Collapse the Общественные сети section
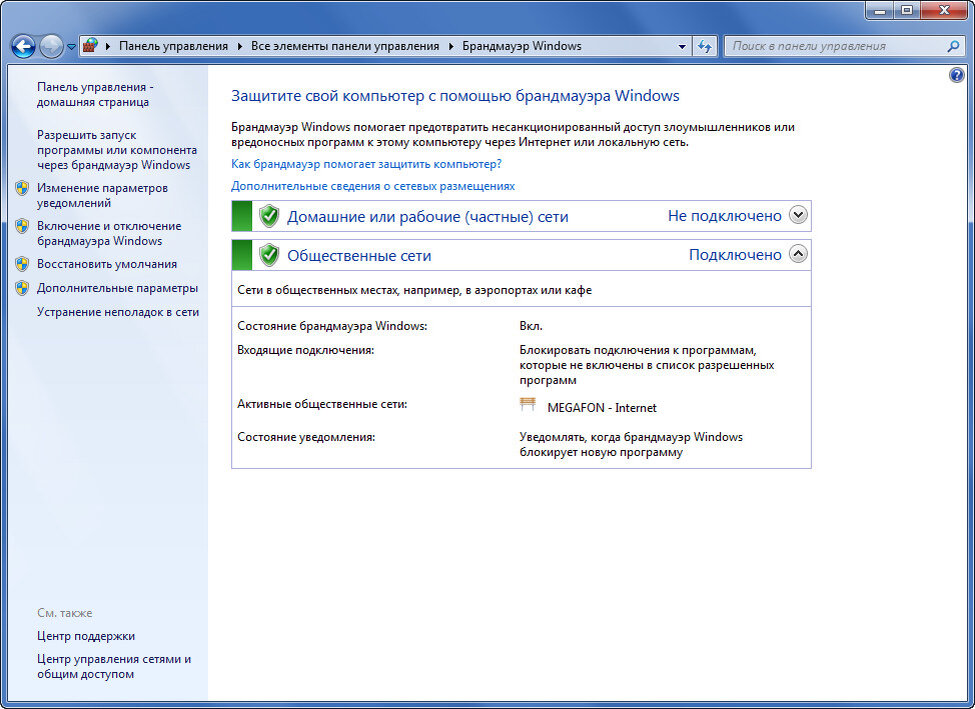This screenshot has width=975, height=709. (x=797, y=254)
